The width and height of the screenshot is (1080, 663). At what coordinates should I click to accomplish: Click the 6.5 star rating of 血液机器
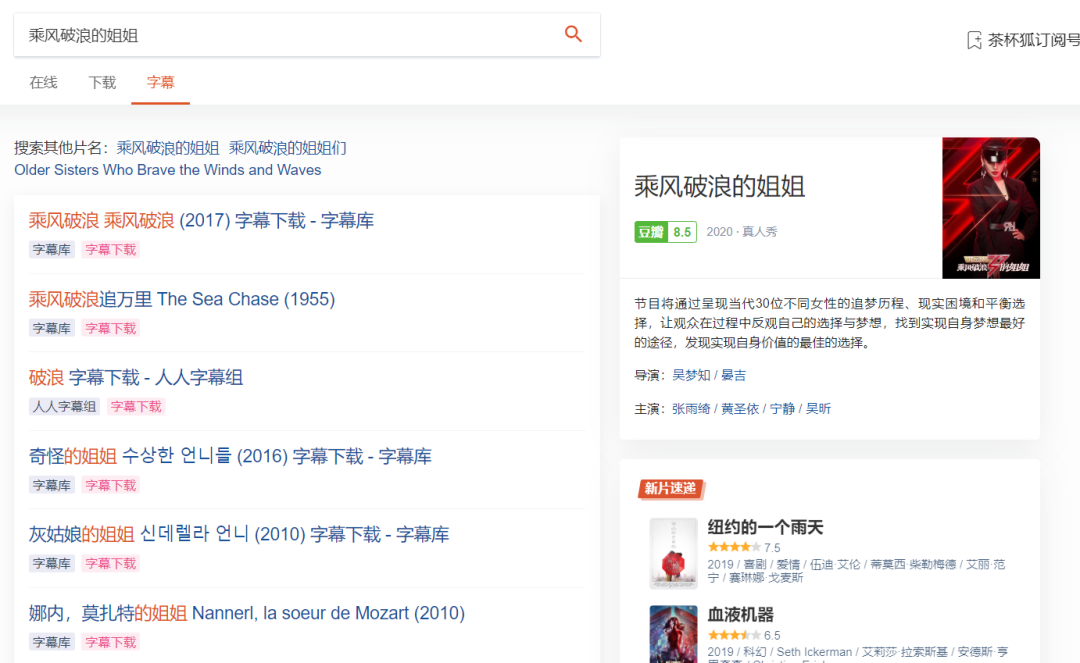click(x=744, y=635)
